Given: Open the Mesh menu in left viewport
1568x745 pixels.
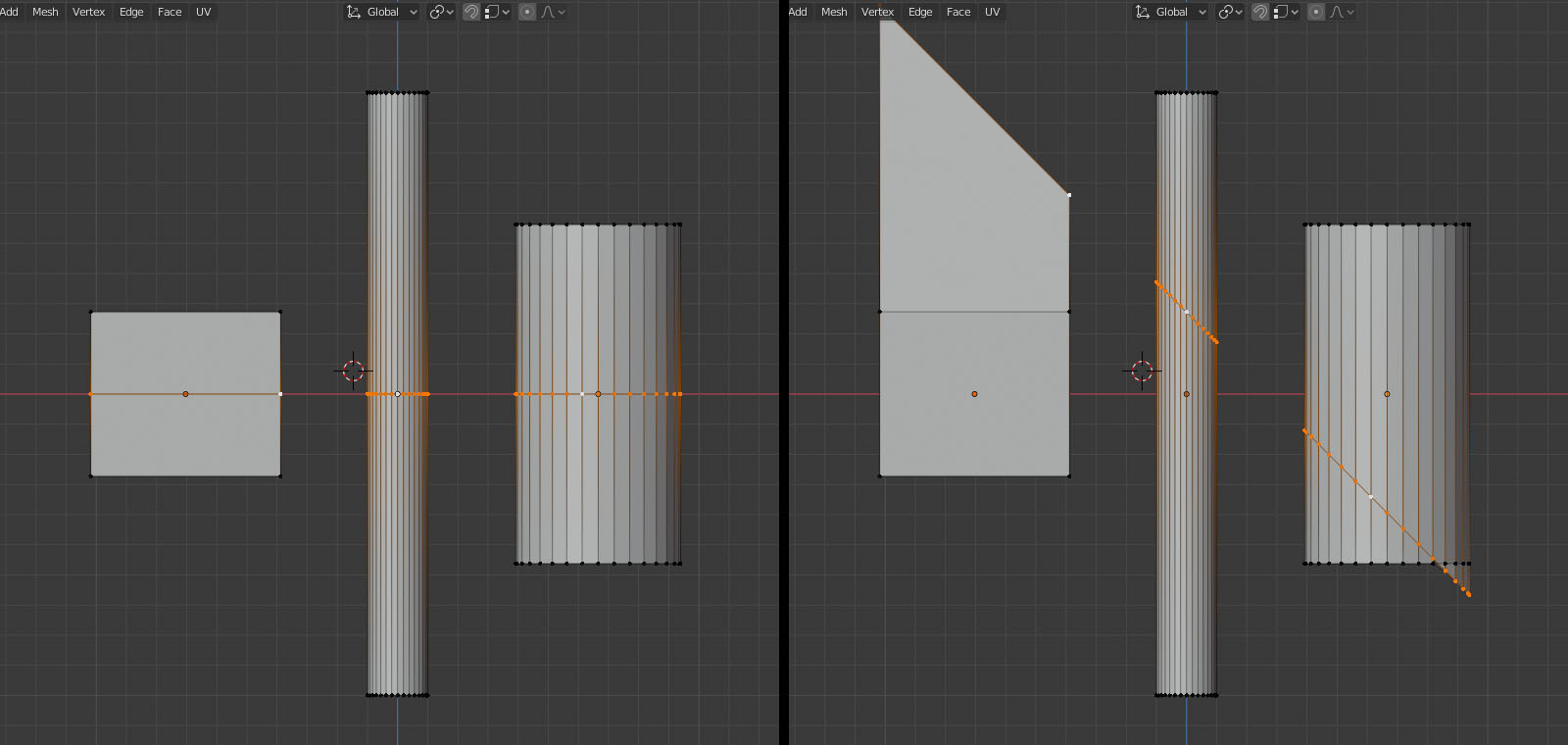Looking at the screenshot, I should tap(45, 12).
